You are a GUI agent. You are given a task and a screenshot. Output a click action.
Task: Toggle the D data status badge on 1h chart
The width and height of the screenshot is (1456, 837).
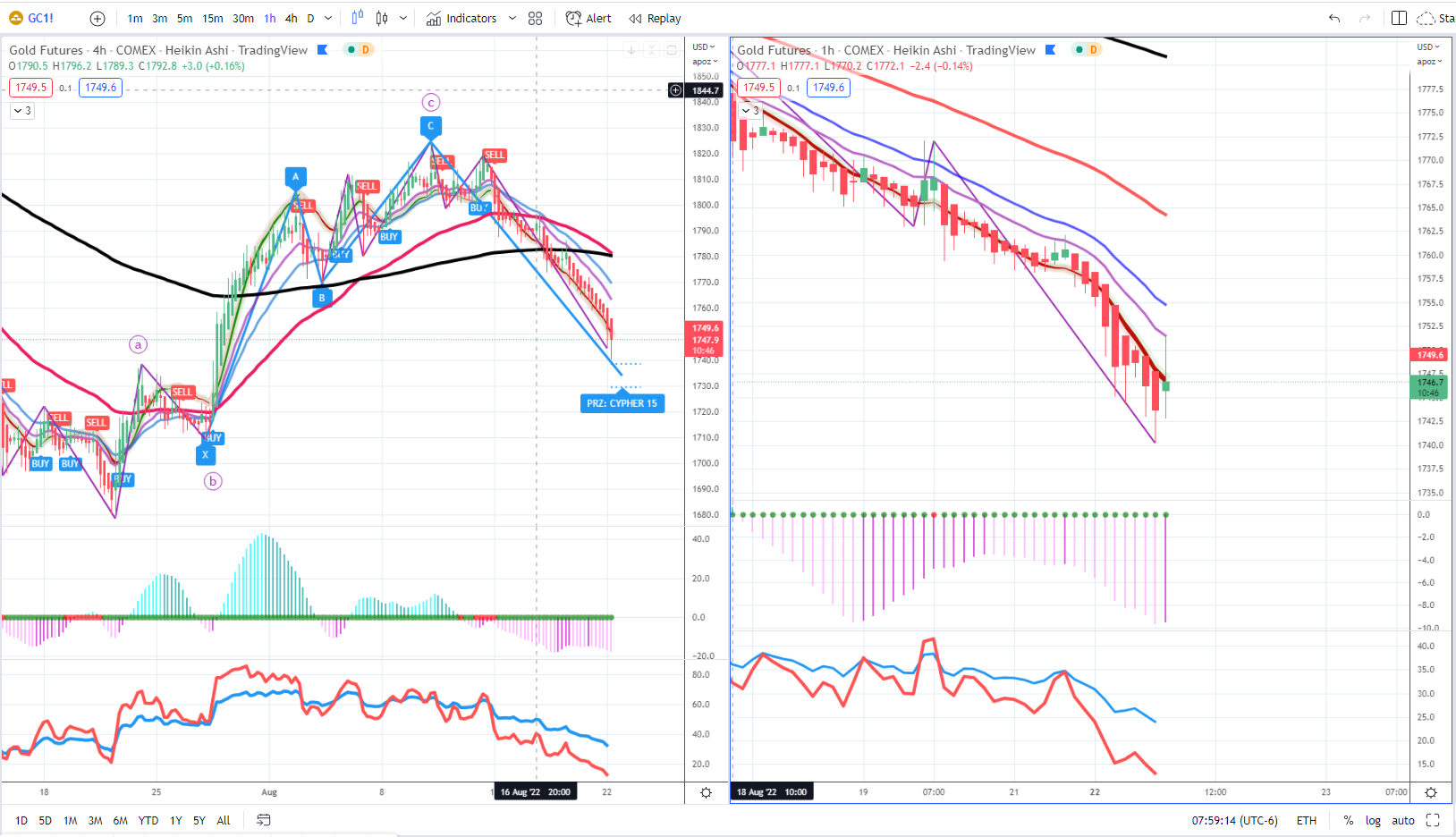click(1093, 49)
